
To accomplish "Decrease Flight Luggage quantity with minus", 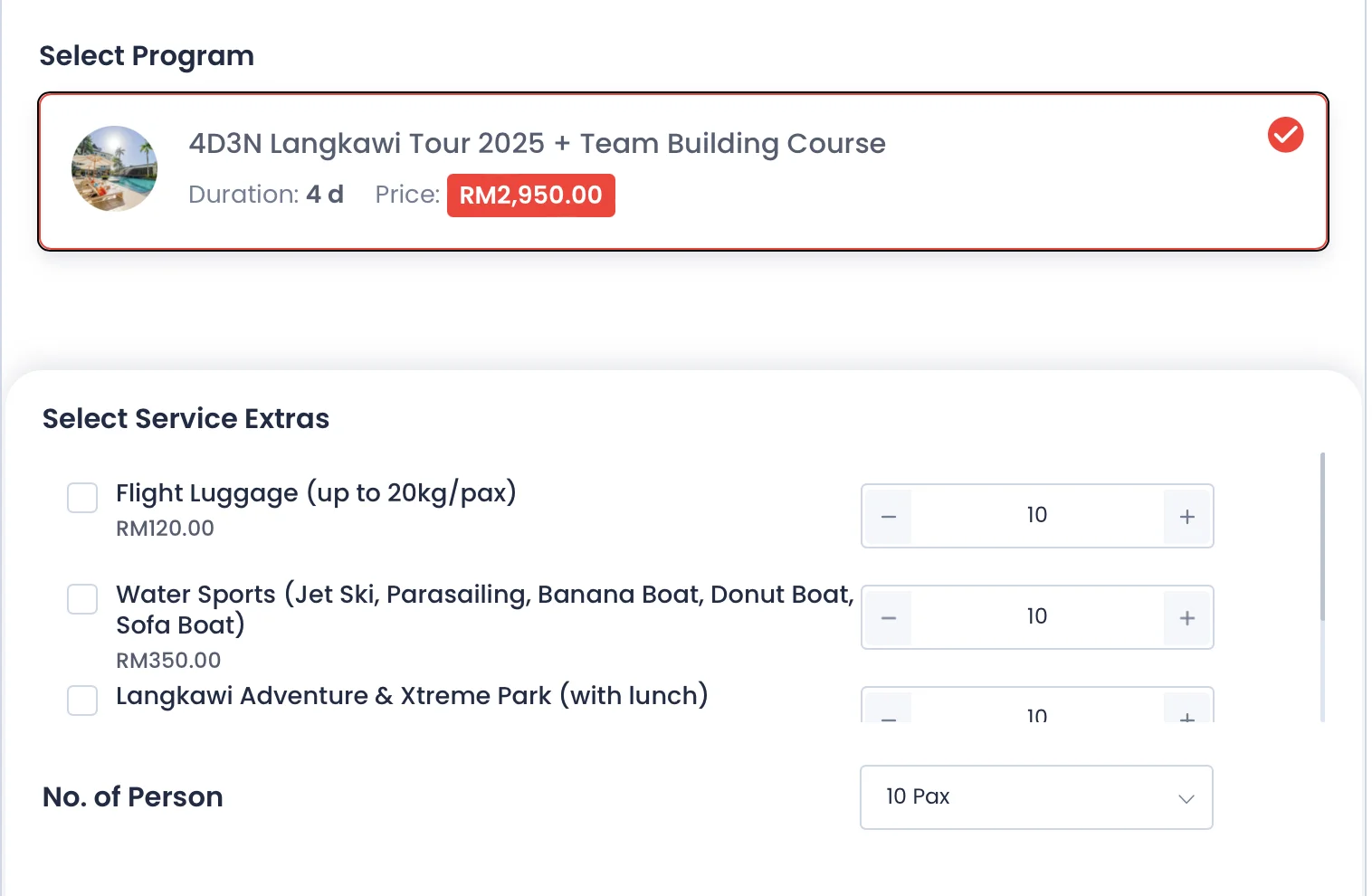I will tap(889, 517).
